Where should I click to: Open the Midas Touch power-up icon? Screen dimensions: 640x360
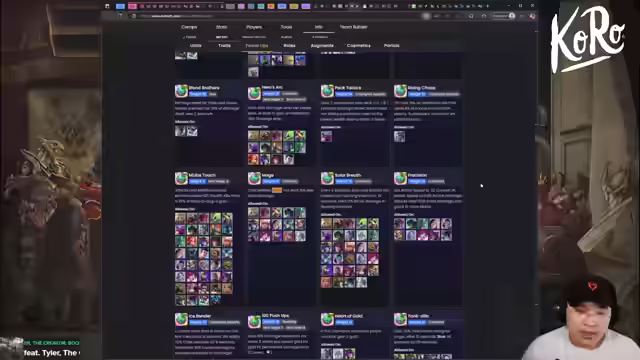click(x=181, y=178)
